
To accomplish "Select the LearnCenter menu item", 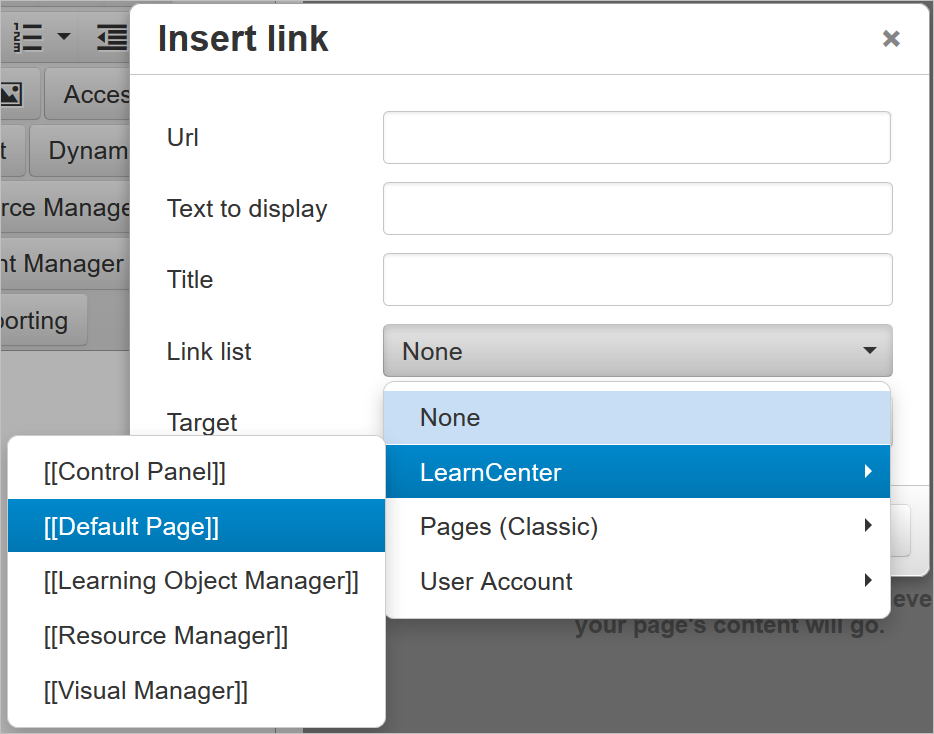I will pyautogui.click(x=637, y=472).
